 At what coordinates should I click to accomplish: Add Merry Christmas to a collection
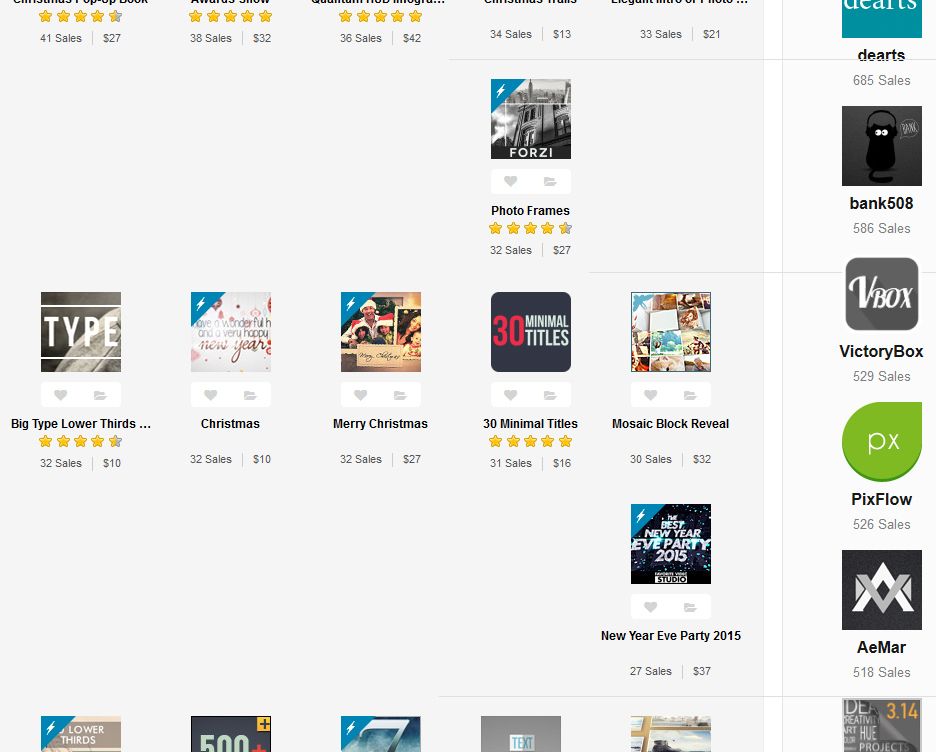(x=400, y=395)
